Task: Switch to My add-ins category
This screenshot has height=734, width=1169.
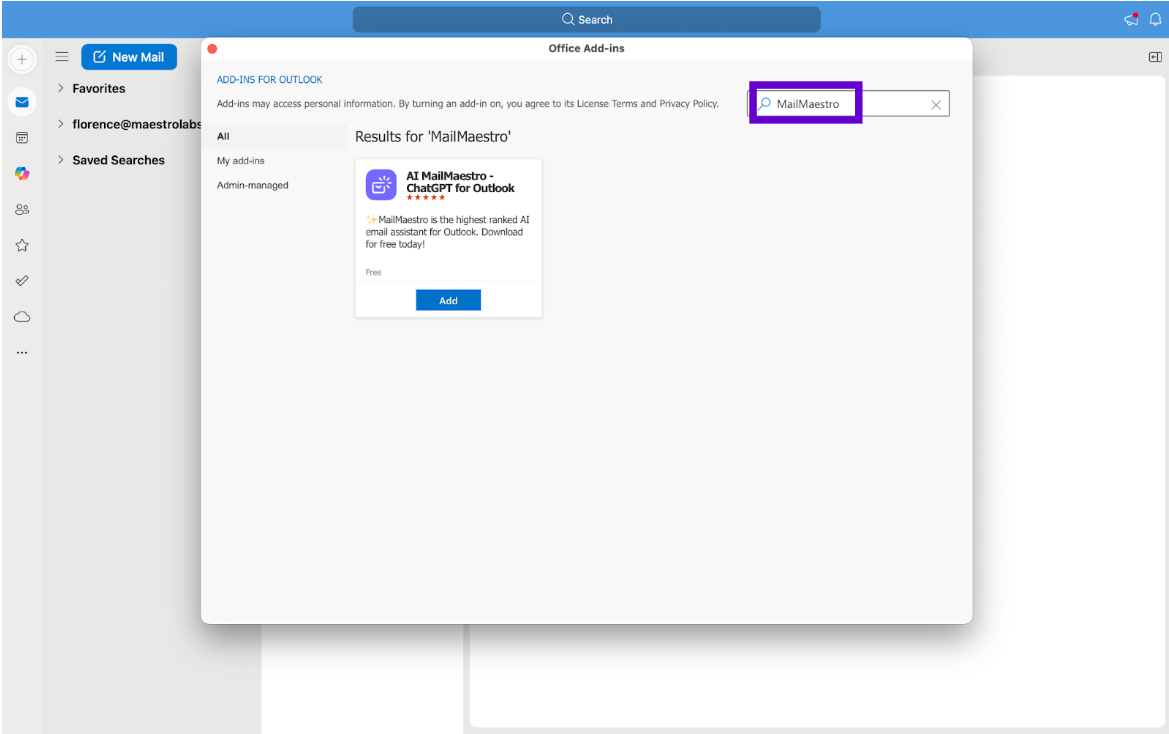Action: coord(240,161)
